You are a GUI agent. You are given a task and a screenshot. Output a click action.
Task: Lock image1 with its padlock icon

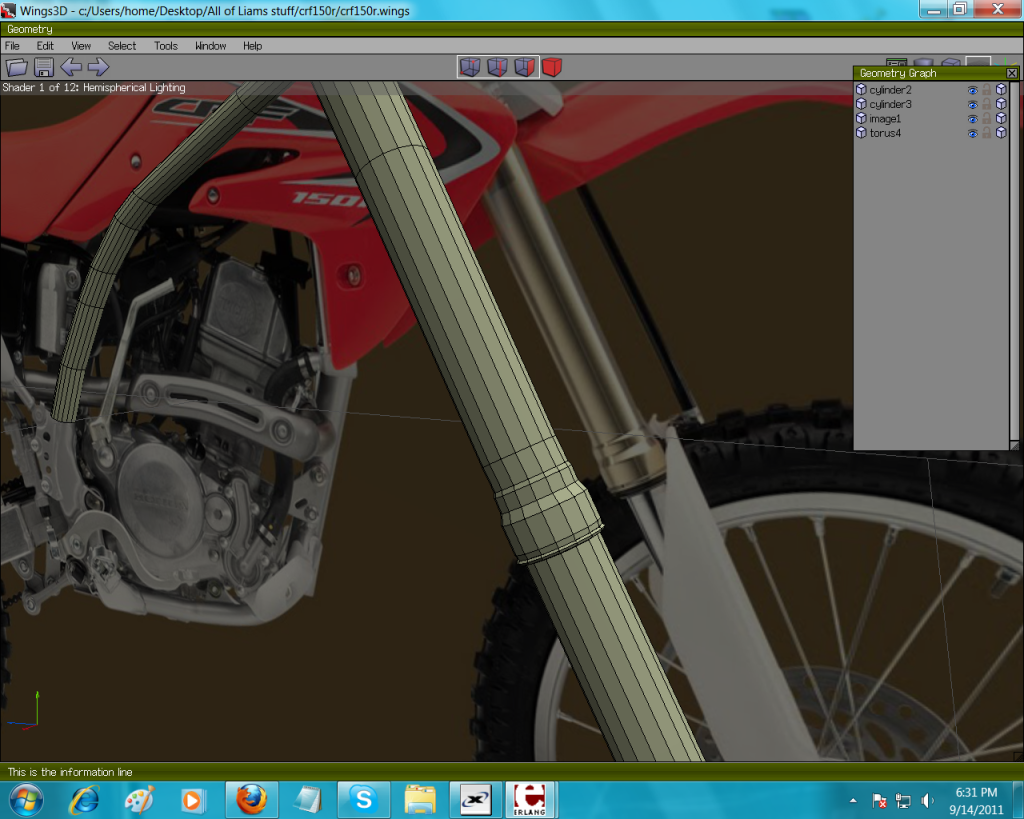point(987,118)
